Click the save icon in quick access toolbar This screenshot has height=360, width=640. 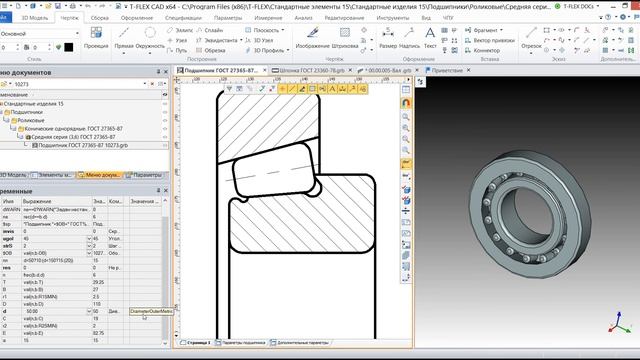pyautogui.click(x=58, y=6)
